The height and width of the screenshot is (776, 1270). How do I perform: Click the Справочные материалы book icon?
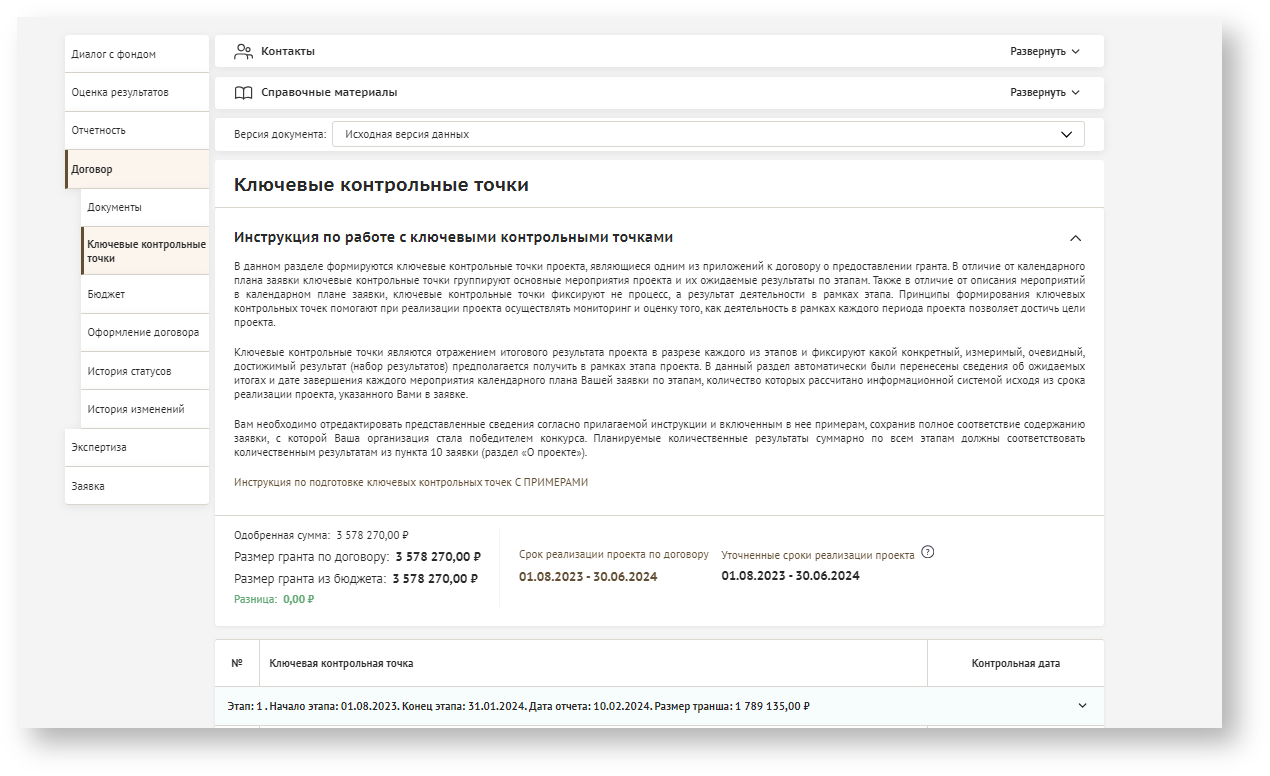pyautogui.click(x=243, y=92)
